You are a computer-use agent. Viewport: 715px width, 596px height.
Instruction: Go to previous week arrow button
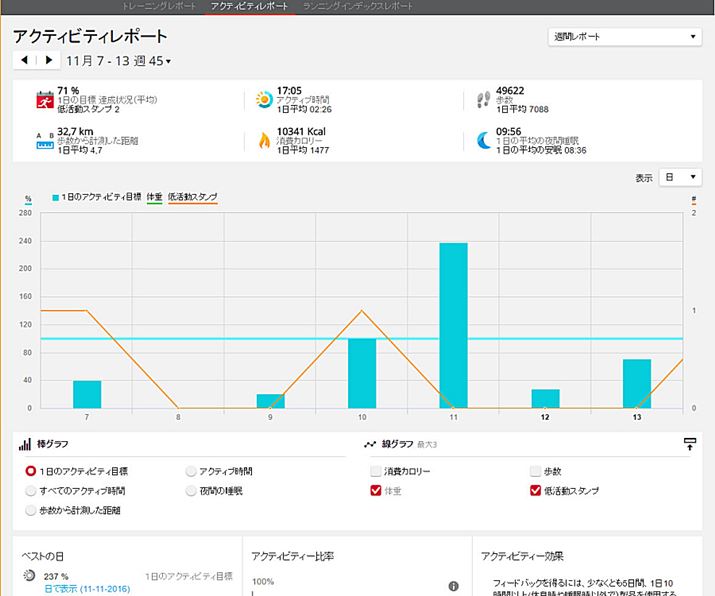click(x=24, y=61)
